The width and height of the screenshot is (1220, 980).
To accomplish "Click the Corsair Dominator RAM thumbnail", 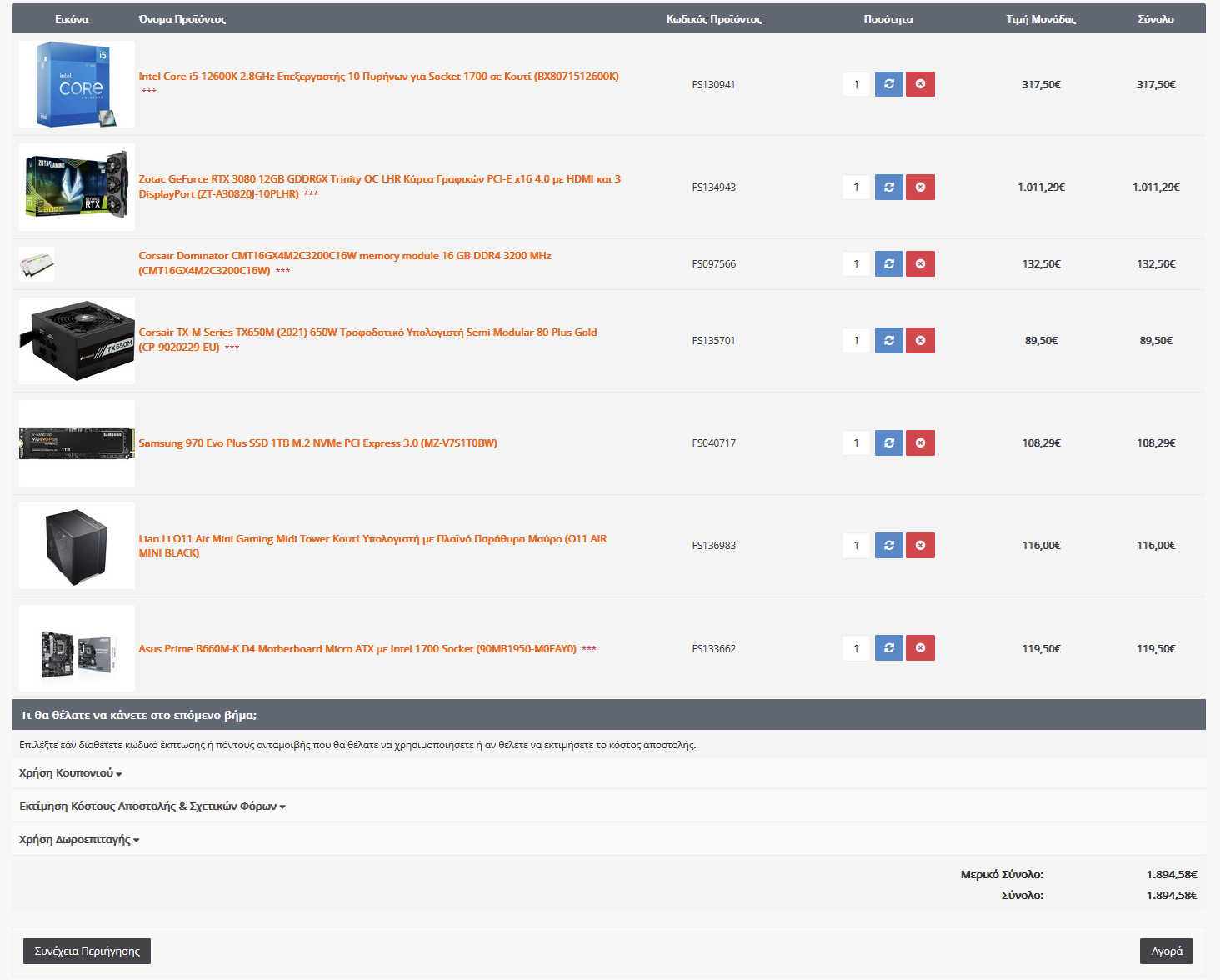I will 37,264.
